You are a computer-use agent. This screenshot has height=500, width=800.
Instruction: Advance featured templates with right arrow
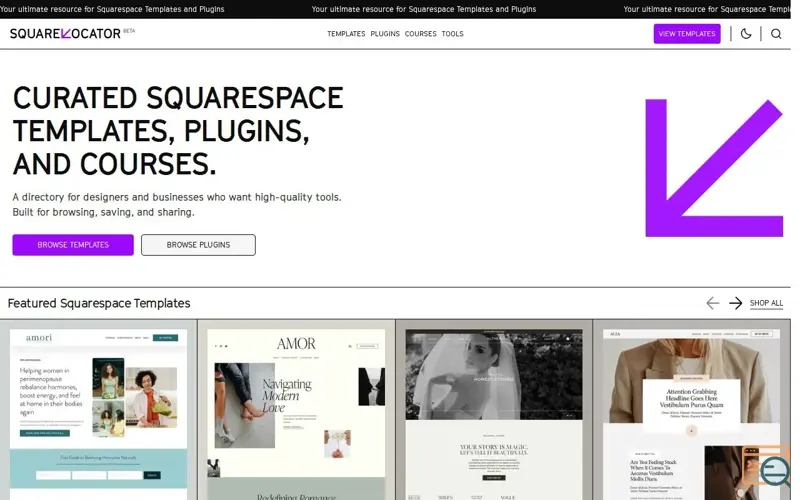pyautogui.click(x=735, y=303)
